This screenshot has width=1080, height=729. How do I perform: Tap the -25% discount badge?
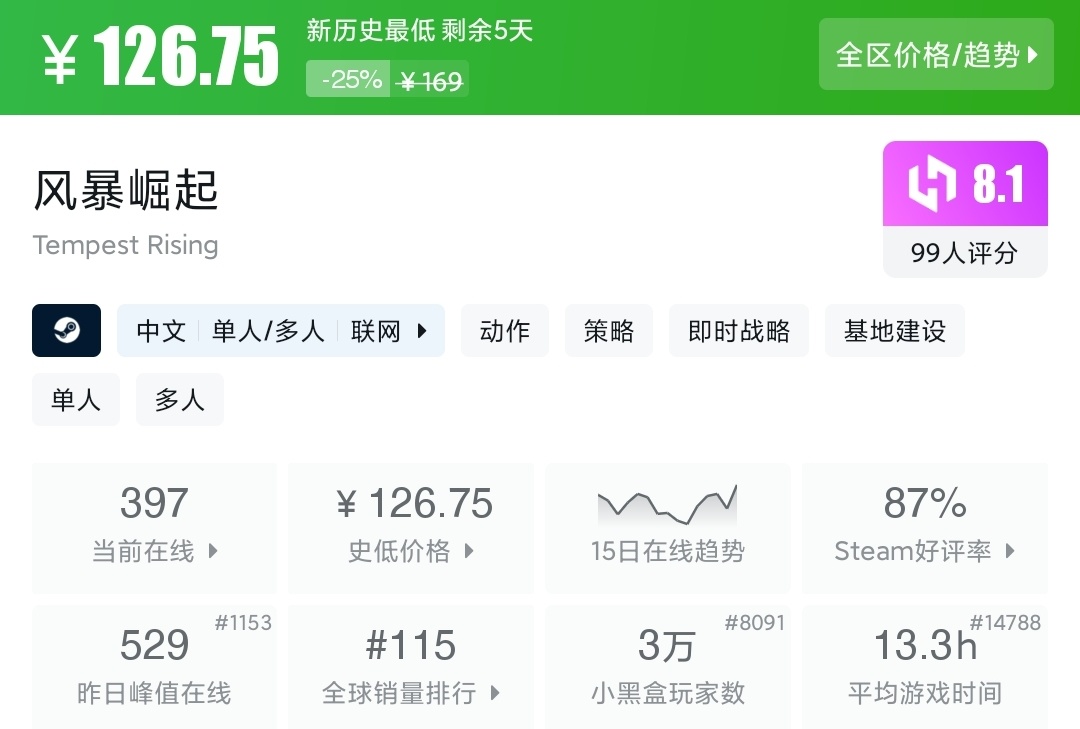point(352,80)
